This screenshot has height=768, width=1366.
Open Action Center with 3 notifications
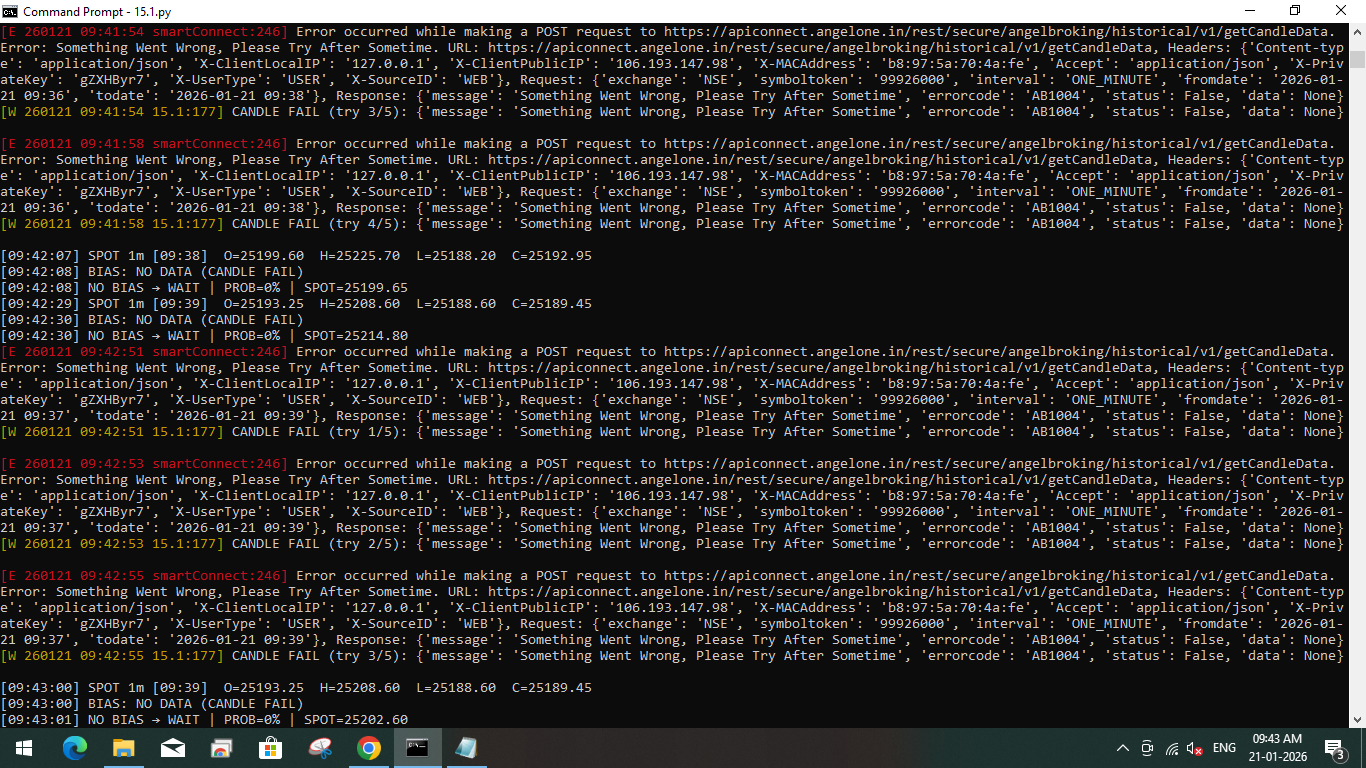[x=1334, y=747]
